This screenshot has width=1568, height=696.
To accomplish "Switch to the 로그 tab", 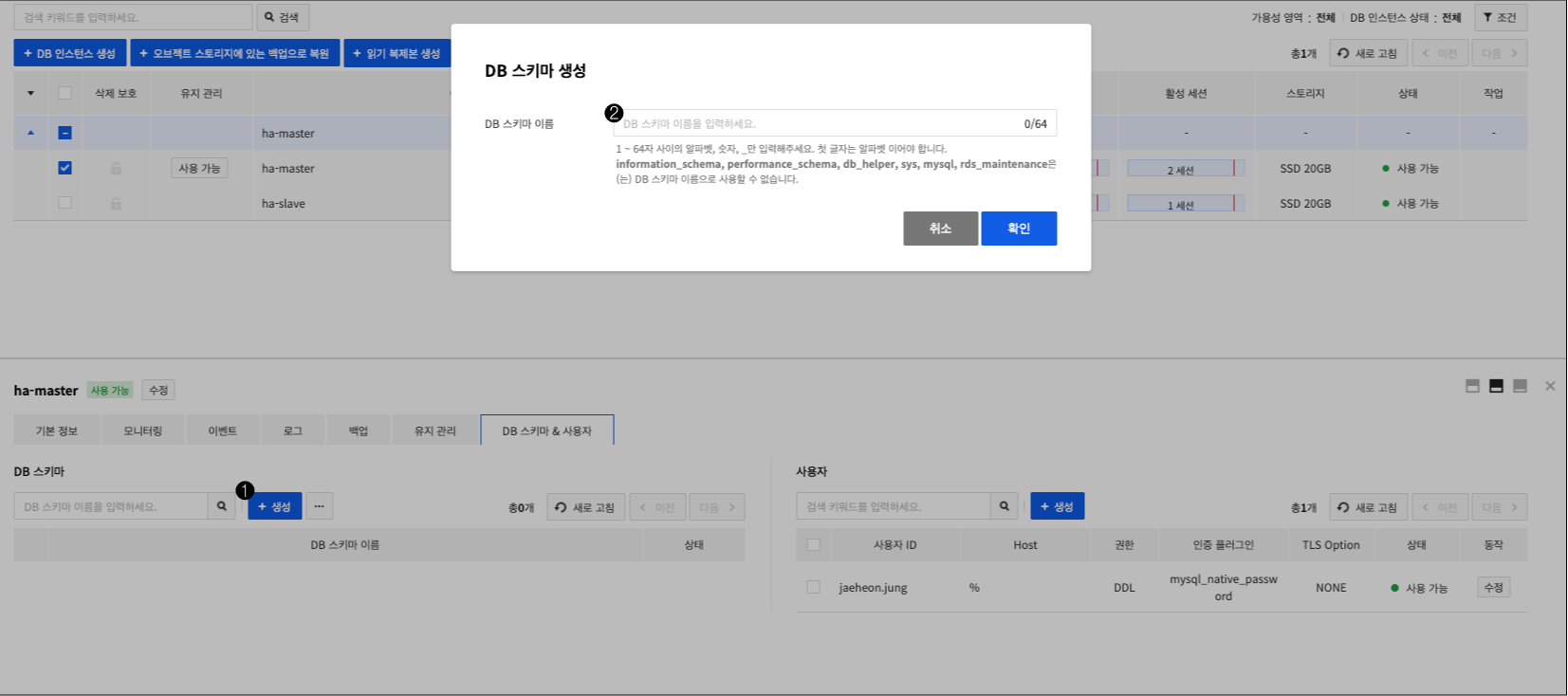I will 293,430.
